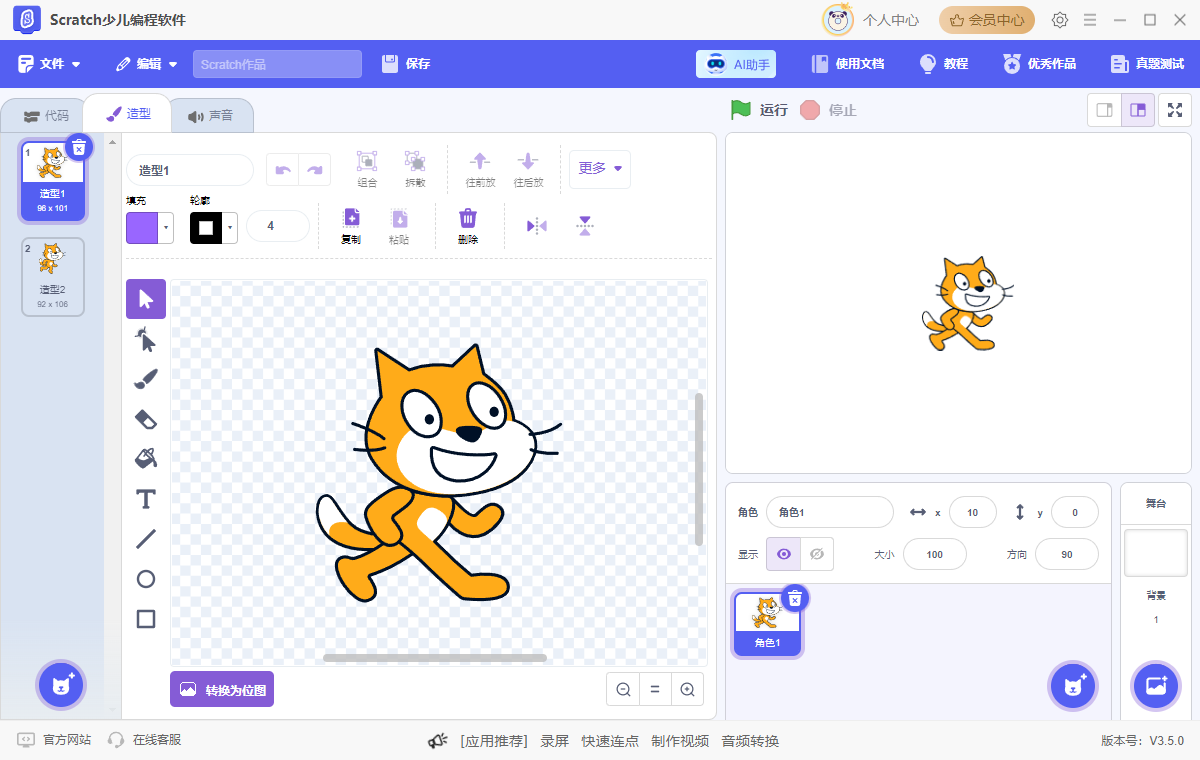Click the purple fill color swatch
Viewport: 1200px width, 760px height.
[x=142, y=228]
